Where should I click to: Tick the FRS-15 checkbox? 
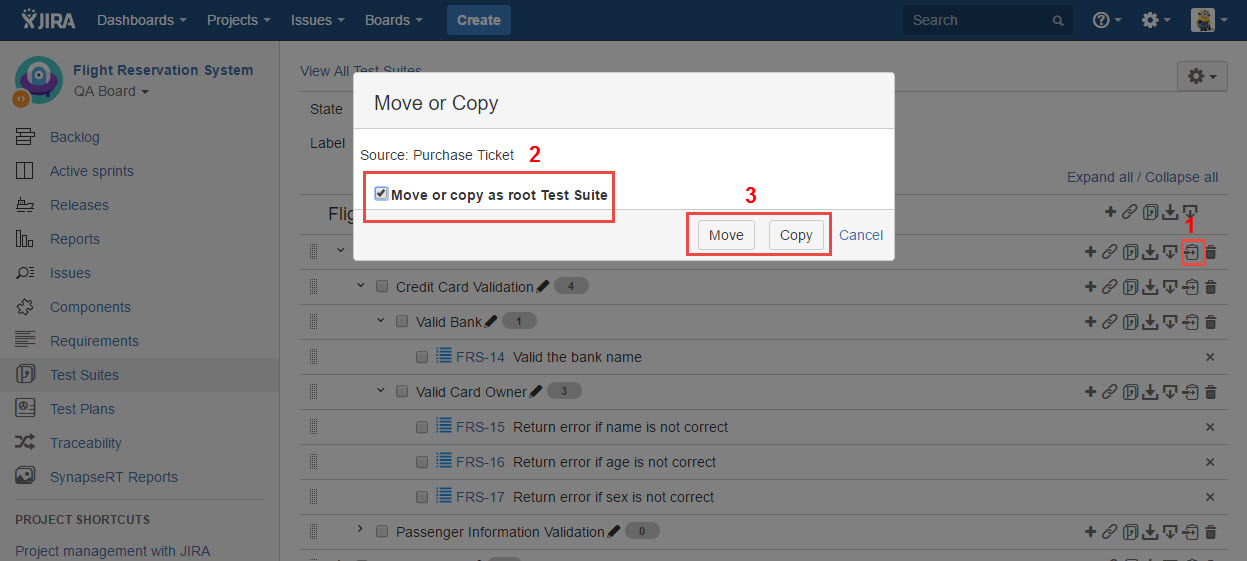(x=422, y=427)
